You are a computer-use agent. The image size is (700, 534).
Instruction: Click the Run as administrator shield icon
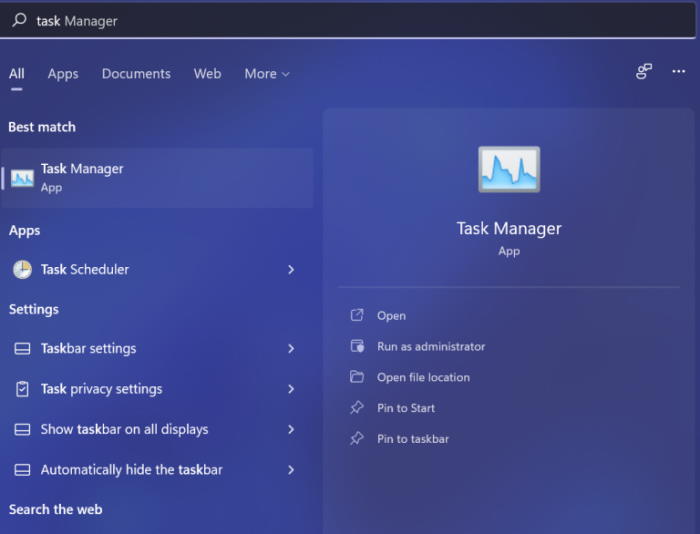[x=357, y=346]
